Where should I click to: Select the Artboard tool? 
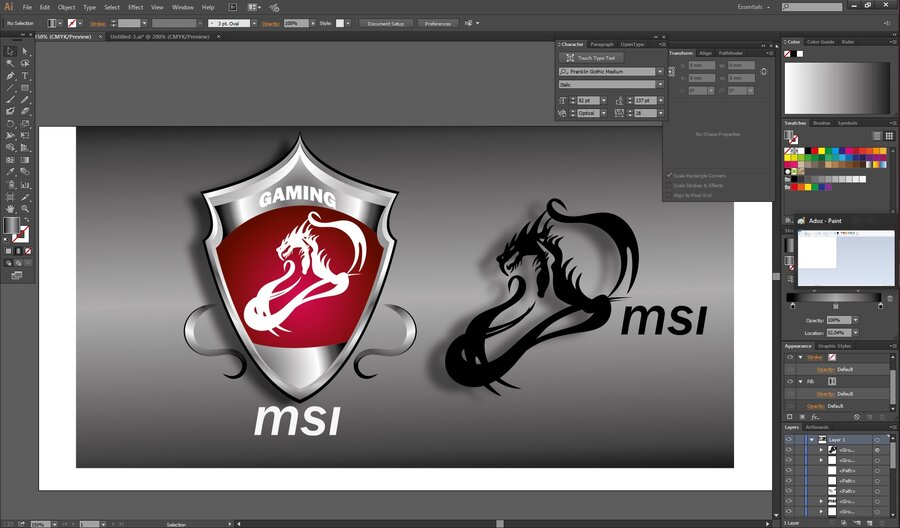click(x=10, y=197)
